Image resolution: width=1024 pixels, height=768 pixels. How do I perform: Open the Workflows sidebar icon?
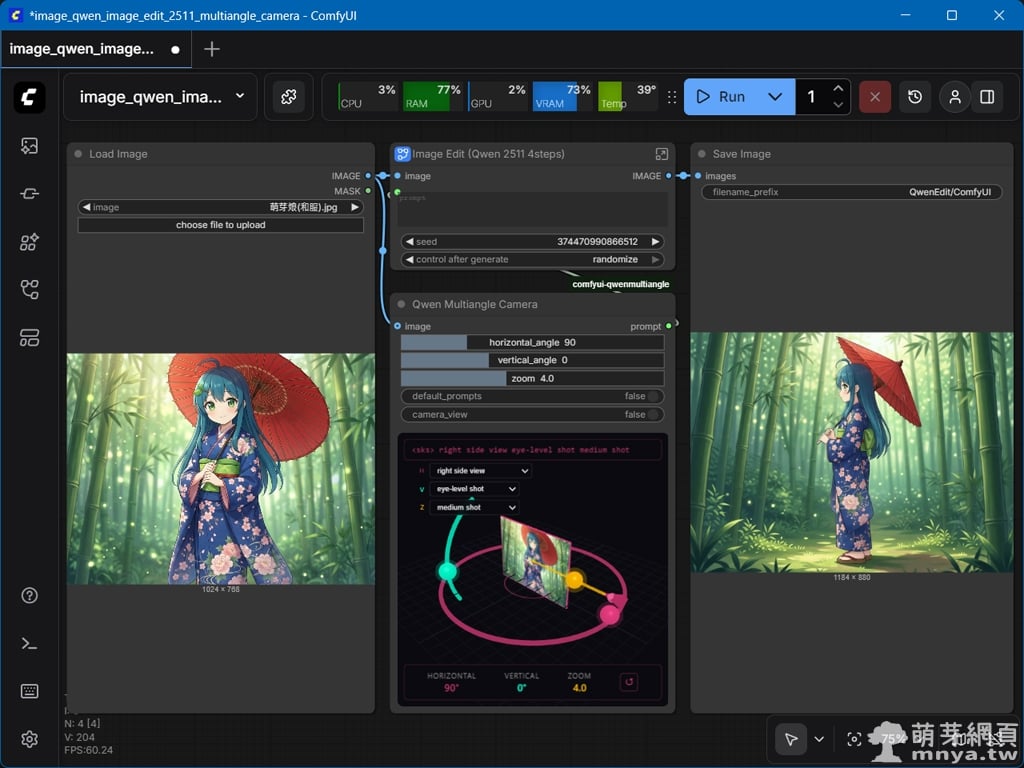[29, 290]
